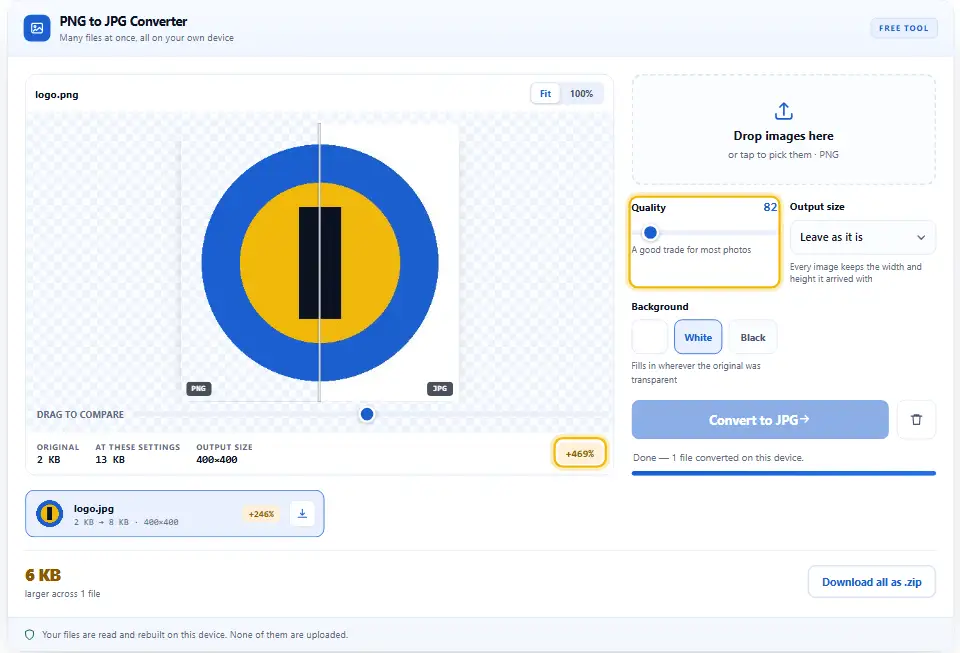Choose the blank transparent-fill background swatch
The image size is (960, 653).
pyautogui.click(x=650, y=337)
